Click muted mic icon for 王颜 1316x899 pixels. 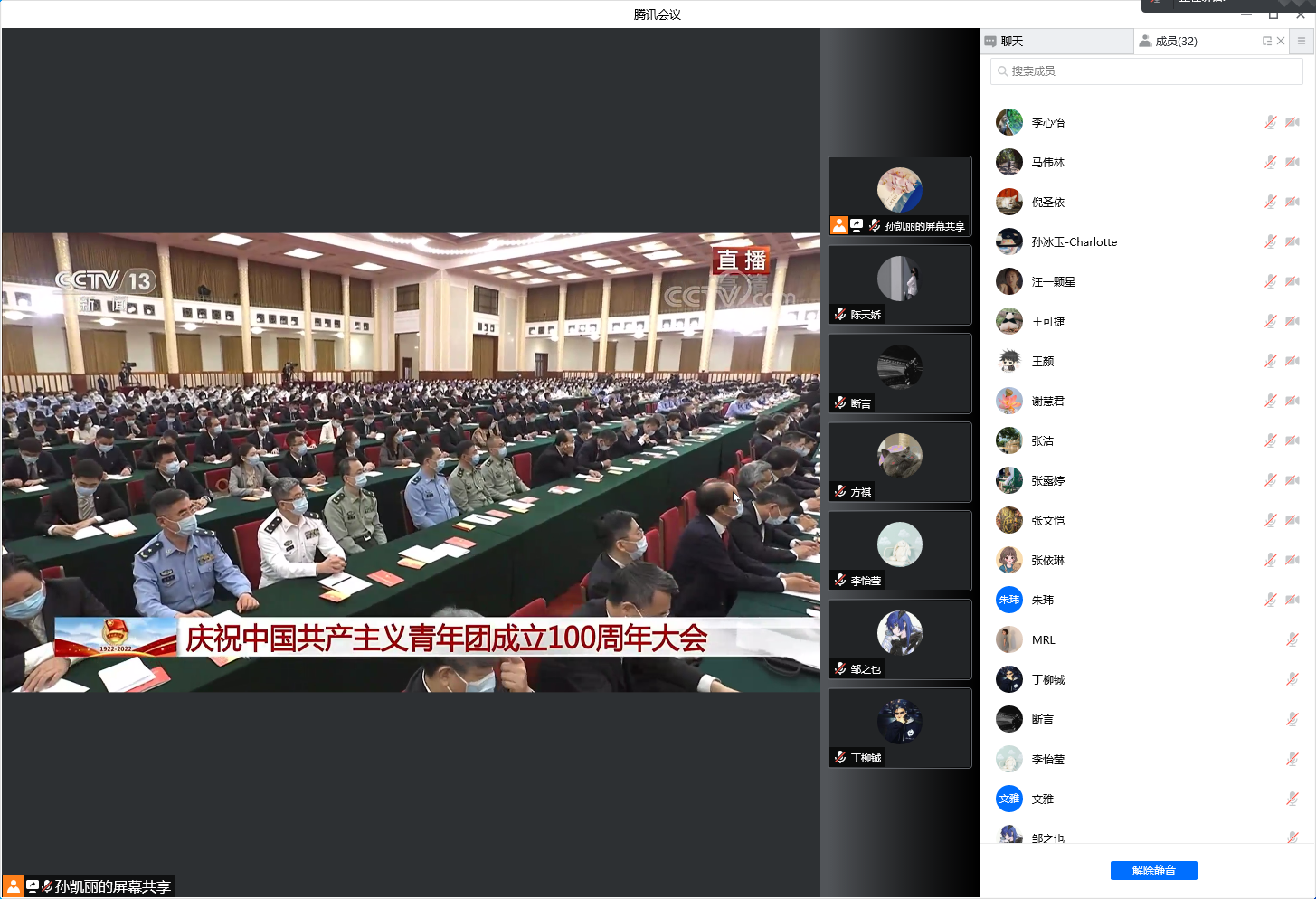(1271, 361)
